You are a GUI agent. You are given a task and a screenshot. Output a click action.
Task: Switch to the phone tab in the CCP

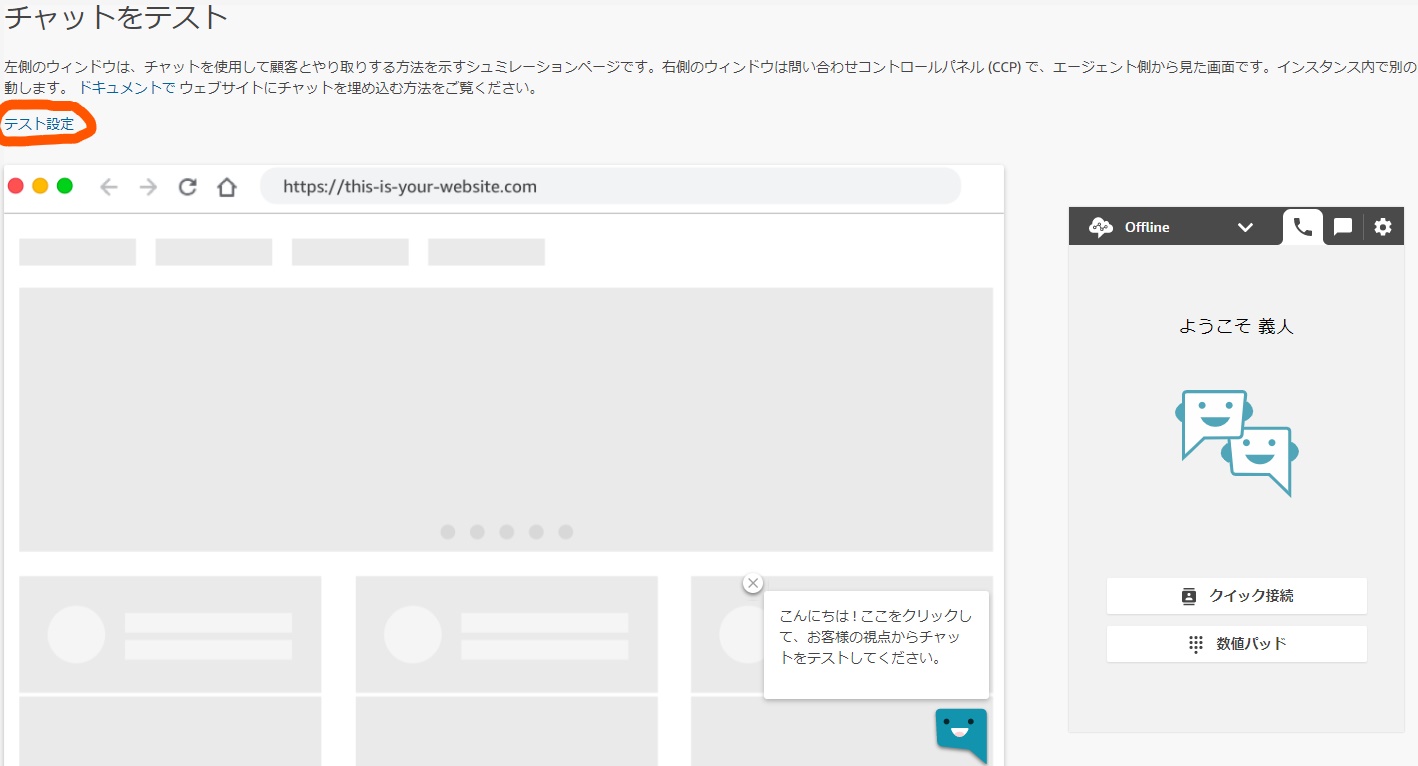(1302, 226)
